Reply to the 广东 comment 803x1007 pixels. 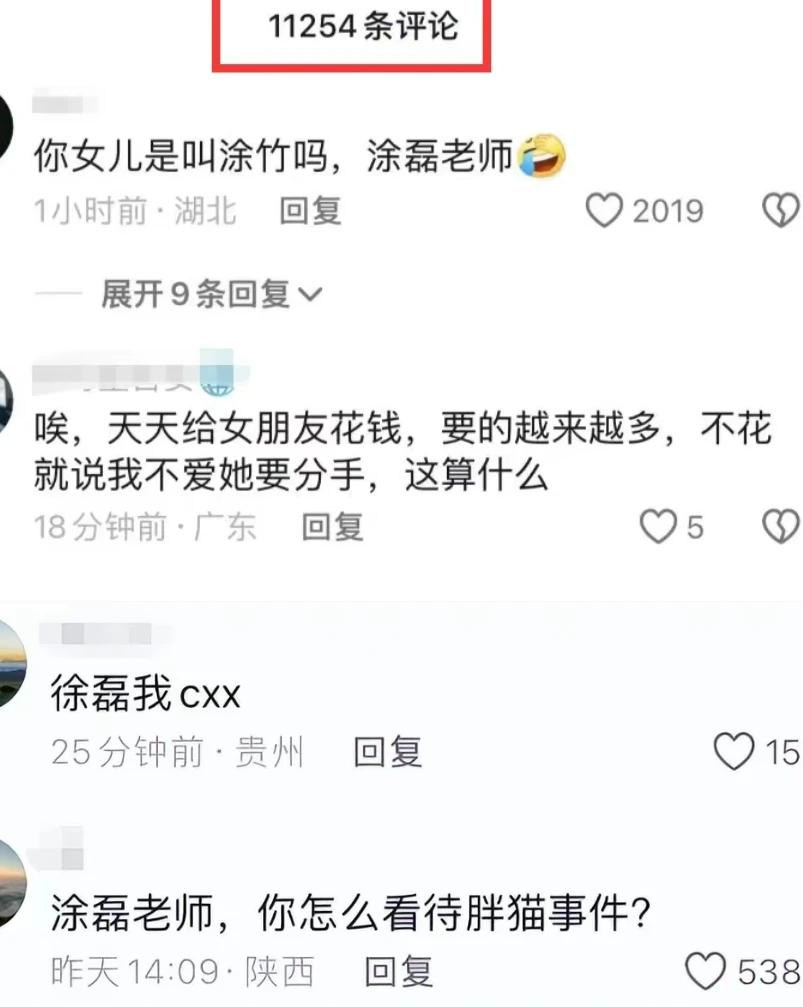tap(333, 527)
